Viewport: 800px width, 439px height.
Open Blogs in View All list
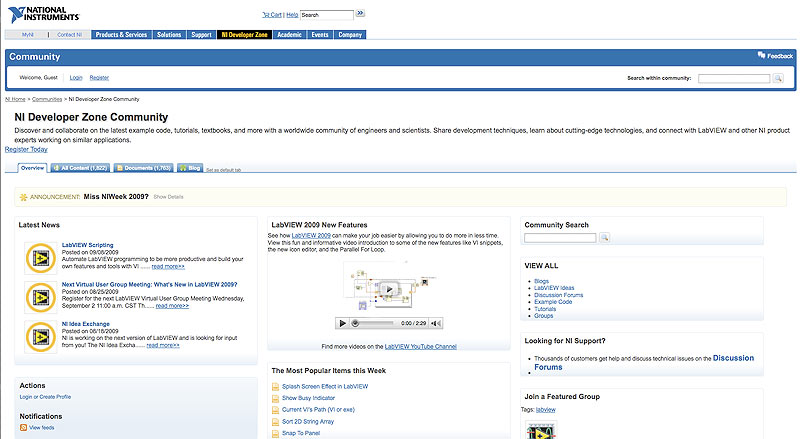click(541, 281)
